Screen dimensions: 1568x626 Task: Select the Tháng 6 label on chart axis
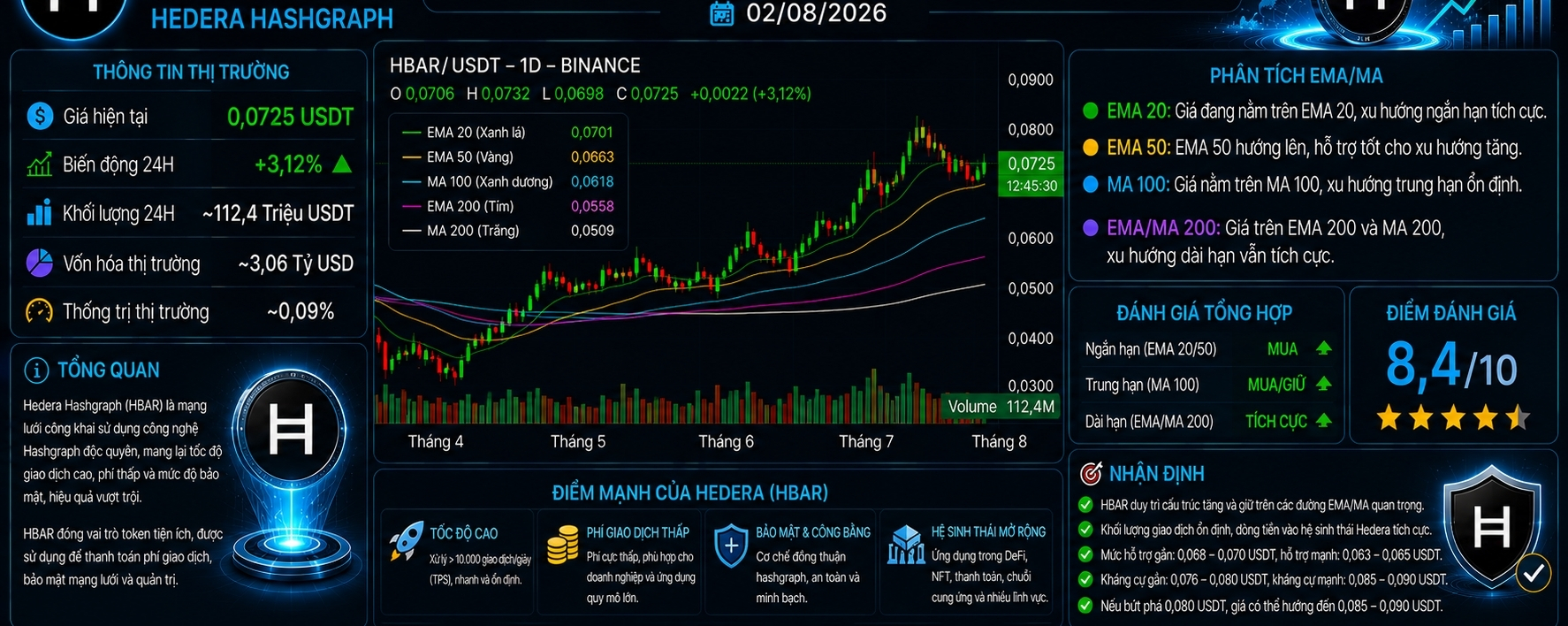[726, 441]
